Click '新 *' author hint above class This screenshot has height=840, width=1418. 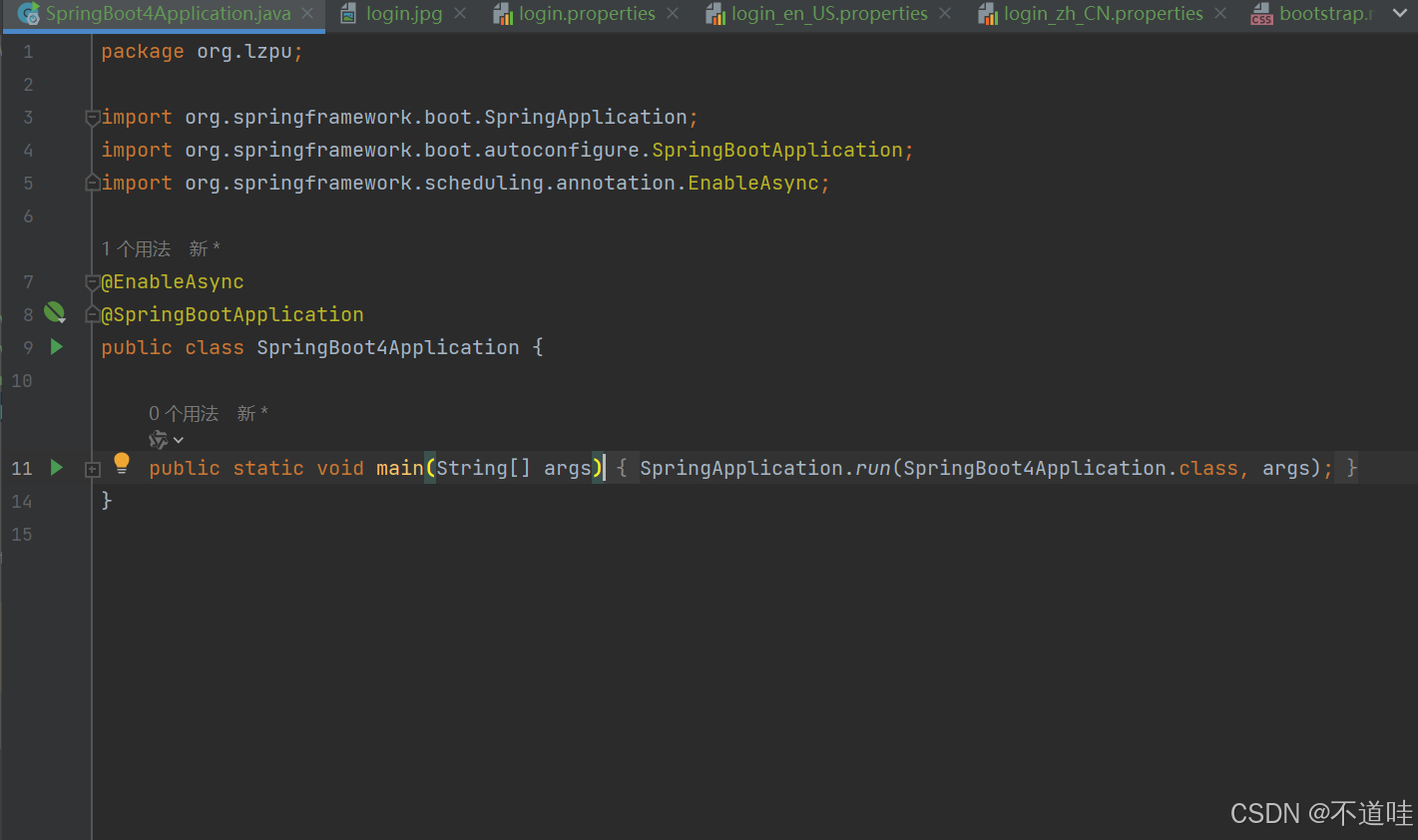[x=205, y=248]
